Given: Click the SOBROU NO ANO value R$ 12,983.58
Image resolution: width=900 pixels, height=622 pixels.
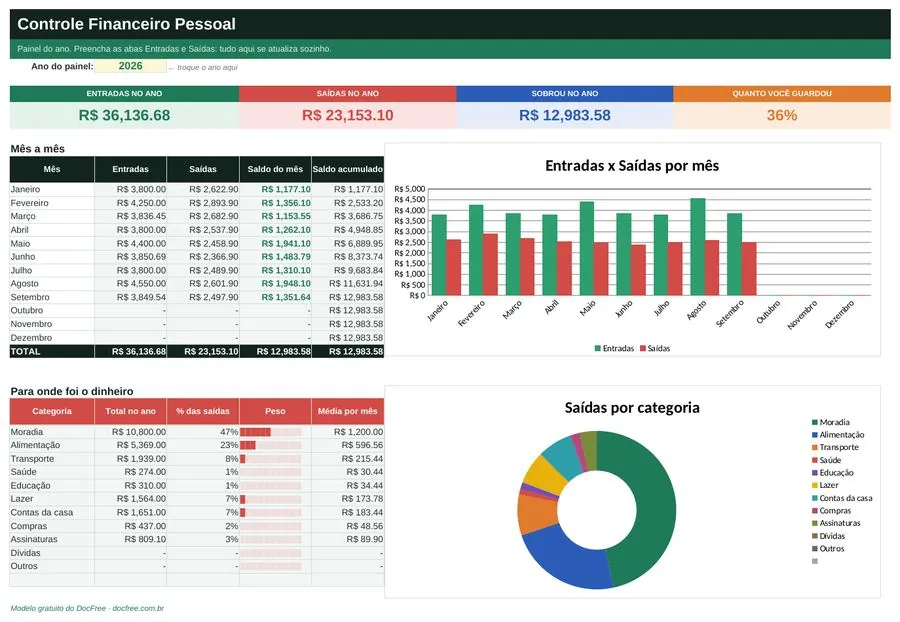Looking at the screenshot, I should 565,115.
